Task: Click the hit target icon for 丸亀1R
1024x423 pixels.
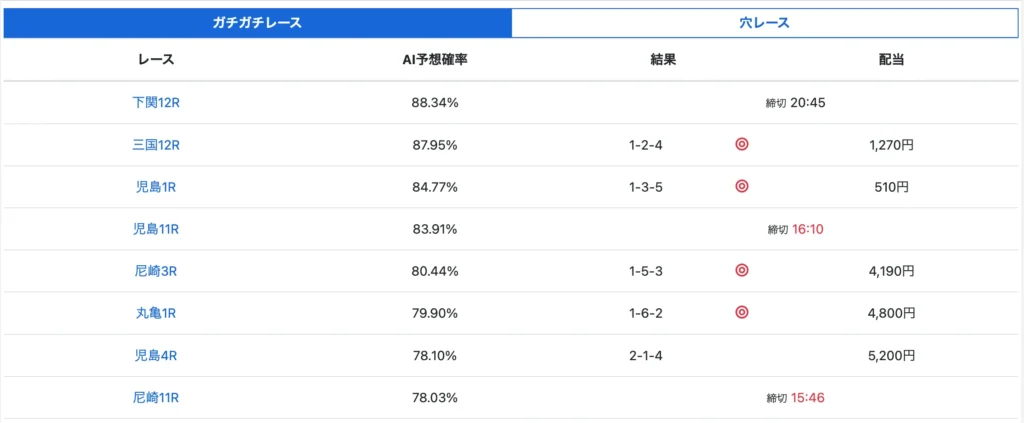Action: point(741,312)
